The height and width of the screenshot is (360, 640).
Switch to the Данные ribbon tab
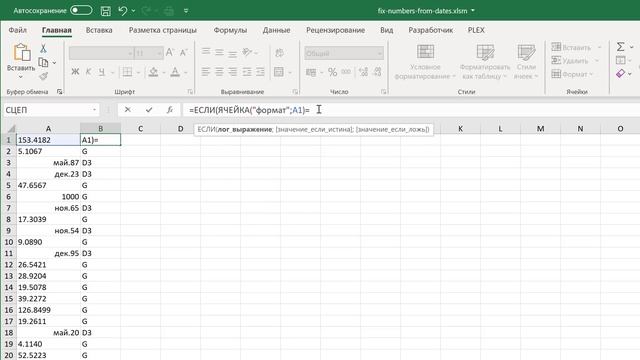[x=276, y=30]
